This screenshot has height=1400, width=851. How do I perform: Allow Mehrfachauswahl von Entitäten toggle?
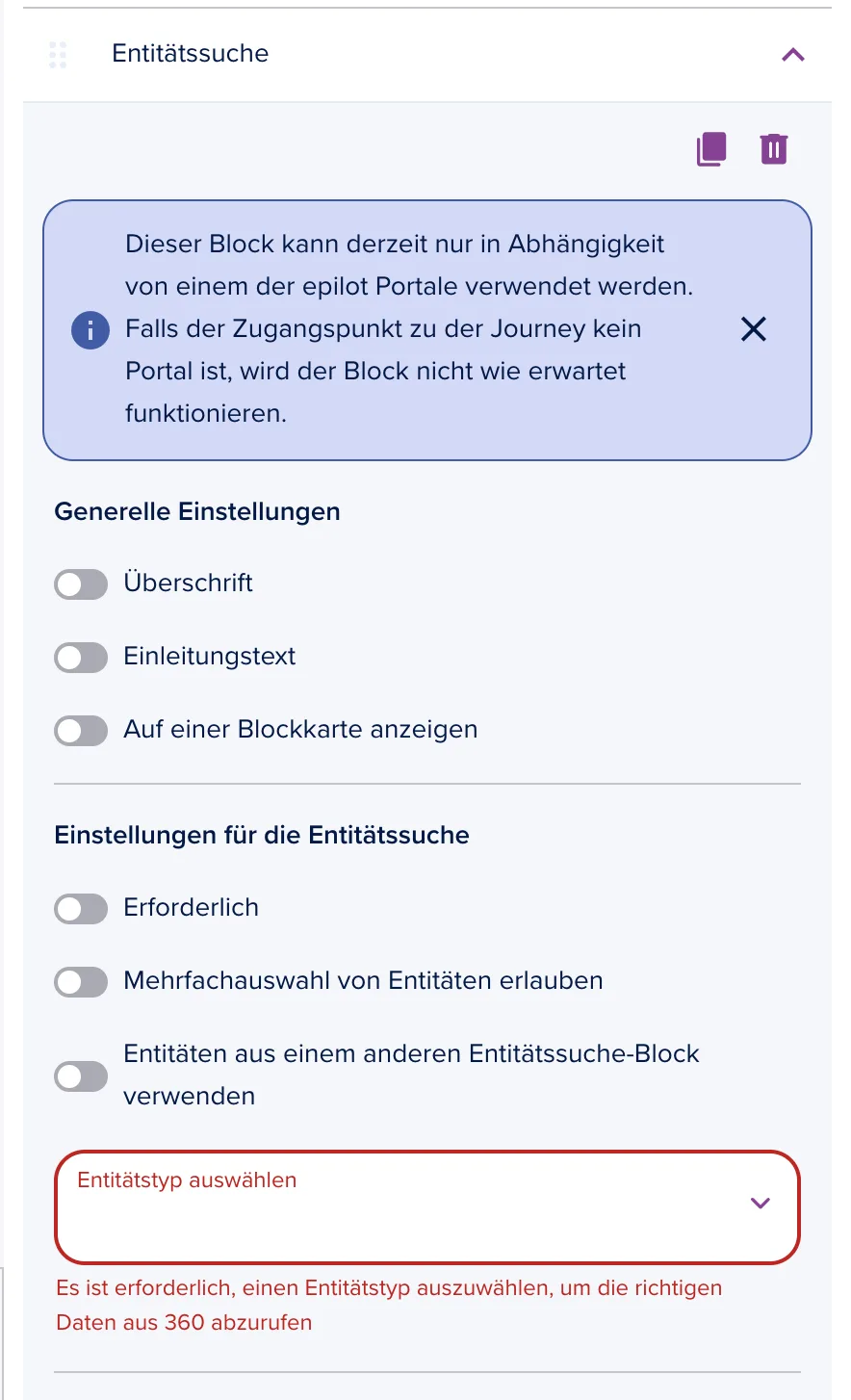pyautogui.click(x=81, y=981)
